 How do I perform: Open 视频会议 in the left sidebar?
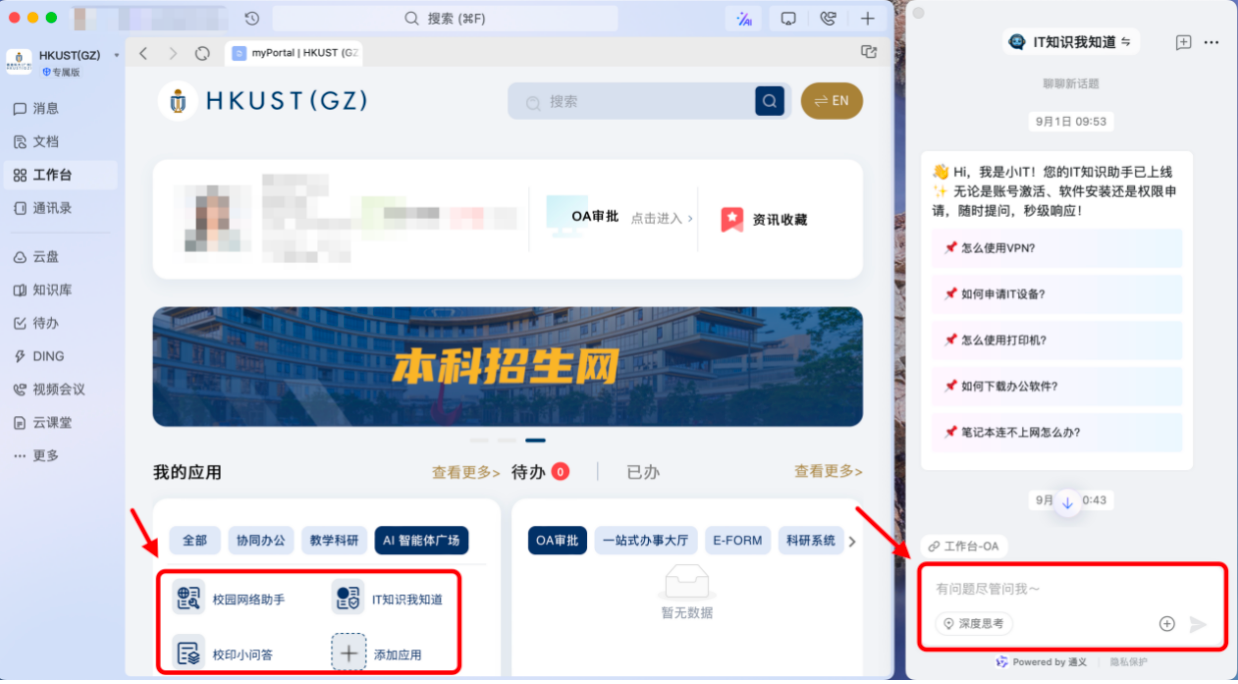click(x=60, y=389)
